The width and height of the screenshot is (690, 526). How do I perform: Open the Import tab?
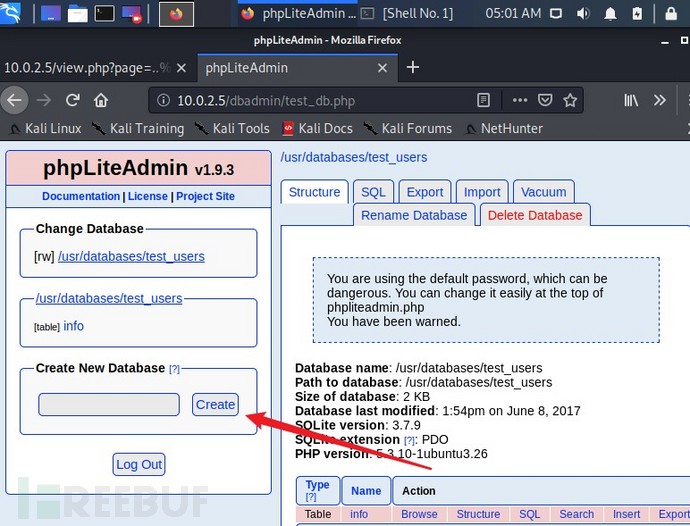pyautogui.click(x=482, y=192)
